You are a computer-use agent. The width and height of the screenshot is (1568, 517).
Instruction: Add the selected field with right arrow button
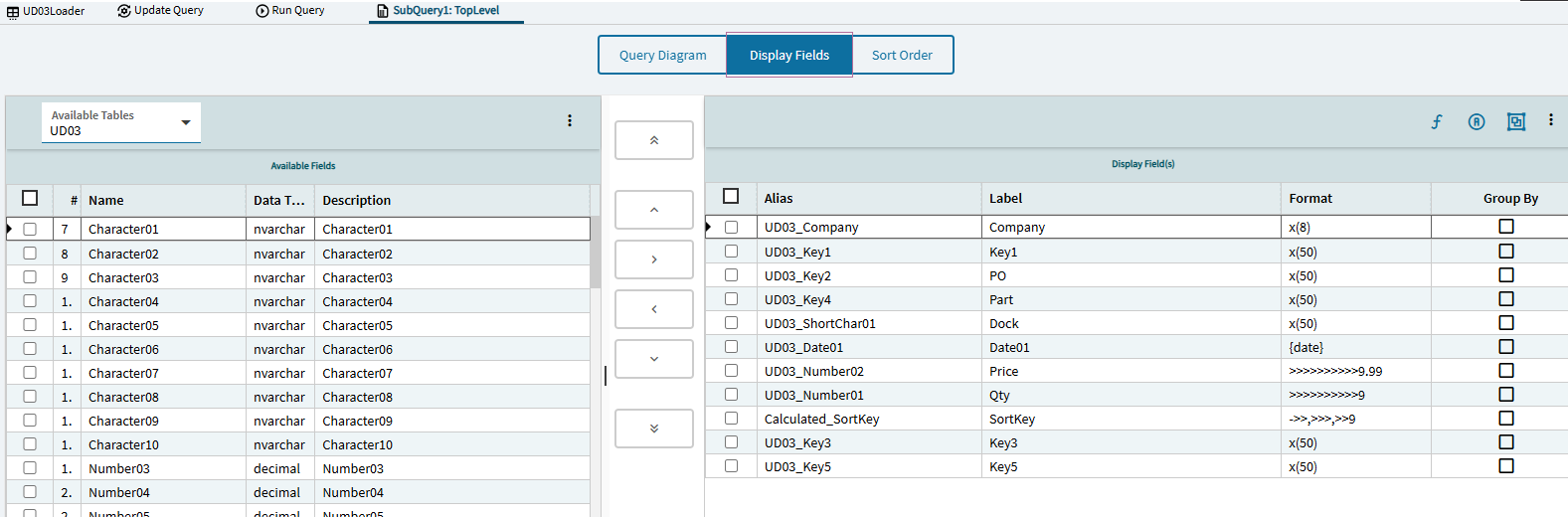pos(653,259)
